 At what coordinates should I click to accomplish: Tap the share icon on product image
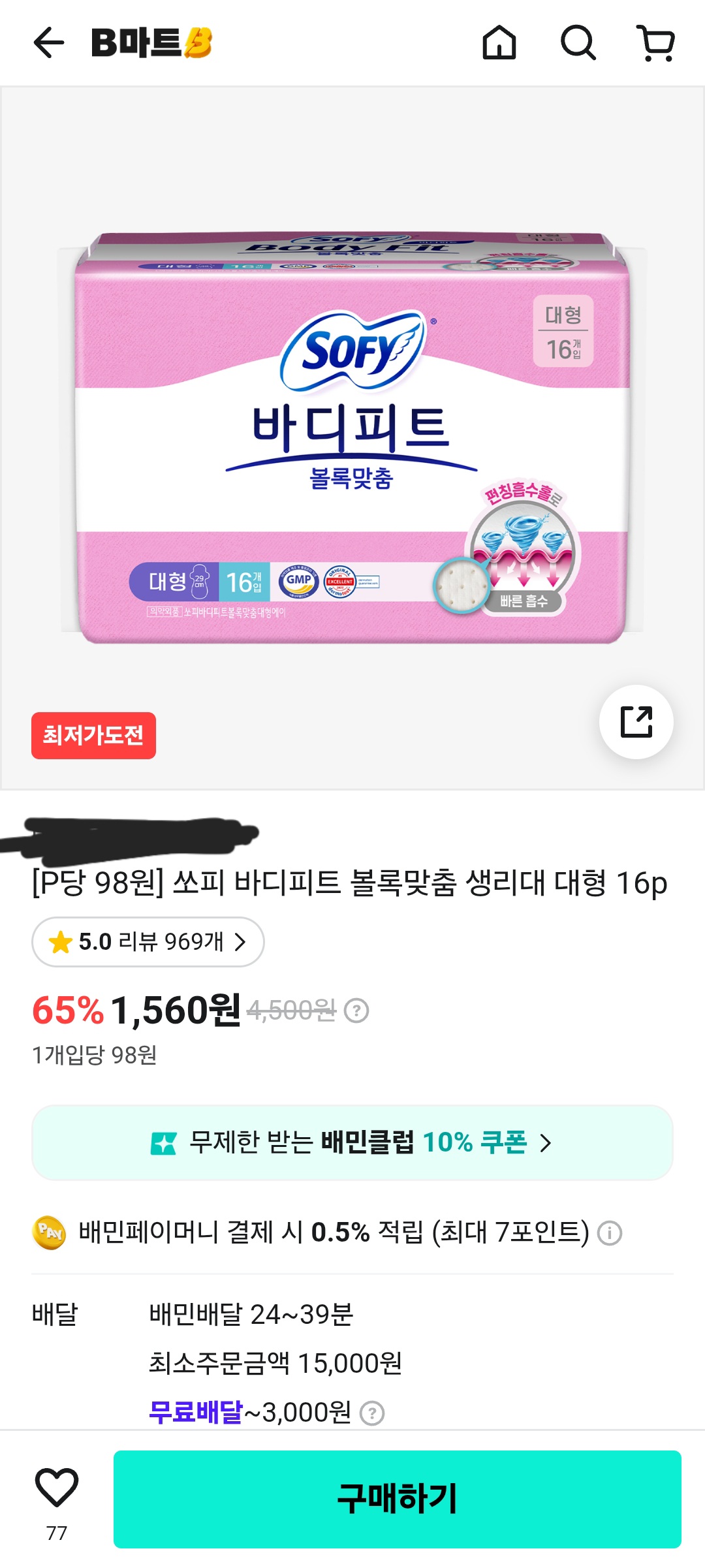coord(636,722)
